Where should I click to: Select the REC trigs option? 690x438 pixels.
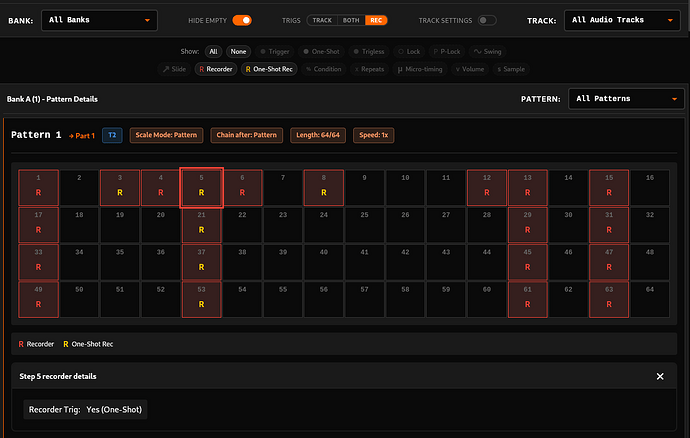(376, 20)
